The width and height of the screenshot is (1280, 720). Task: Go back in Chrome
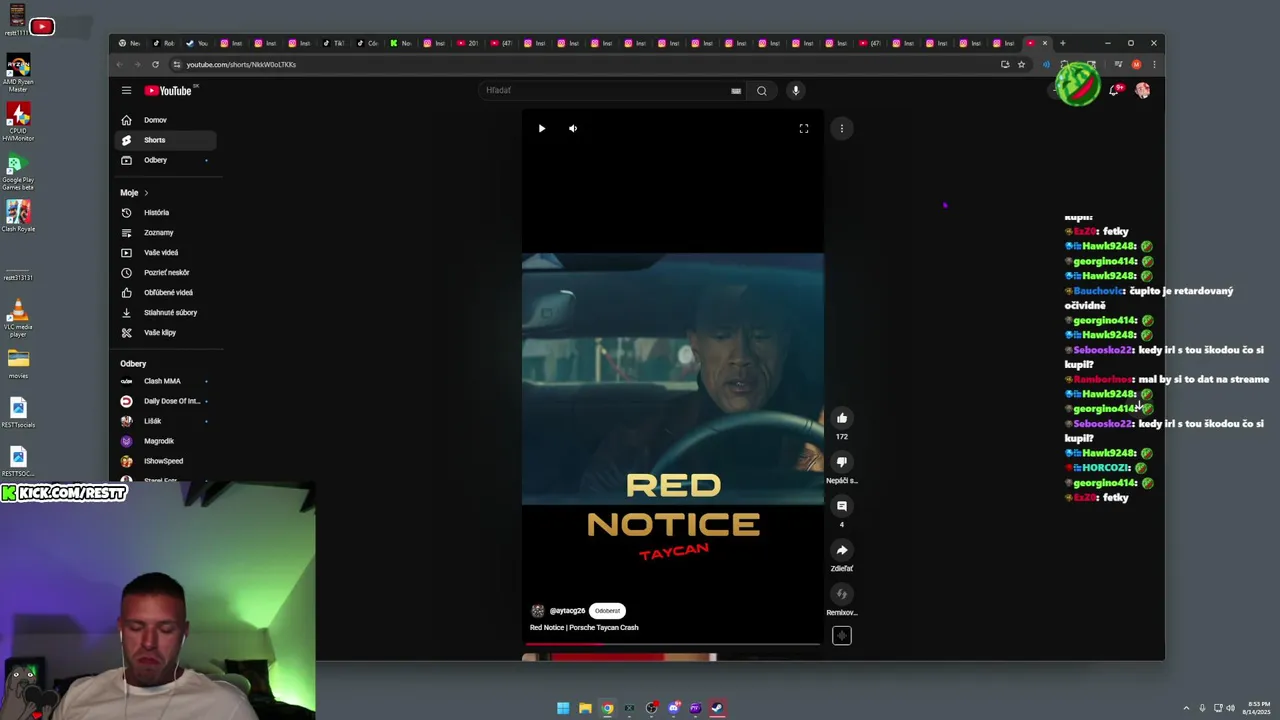(x=119, y=65)
